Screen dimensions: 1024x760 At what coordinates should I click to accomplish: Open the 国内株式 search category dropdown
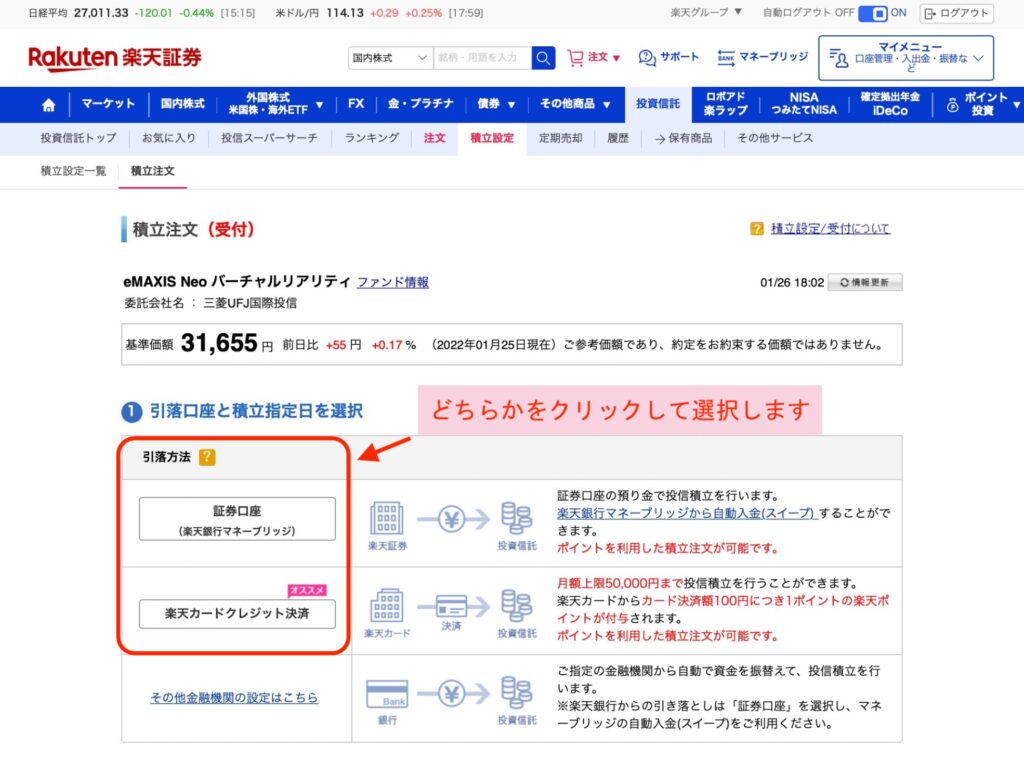(390, 57)
